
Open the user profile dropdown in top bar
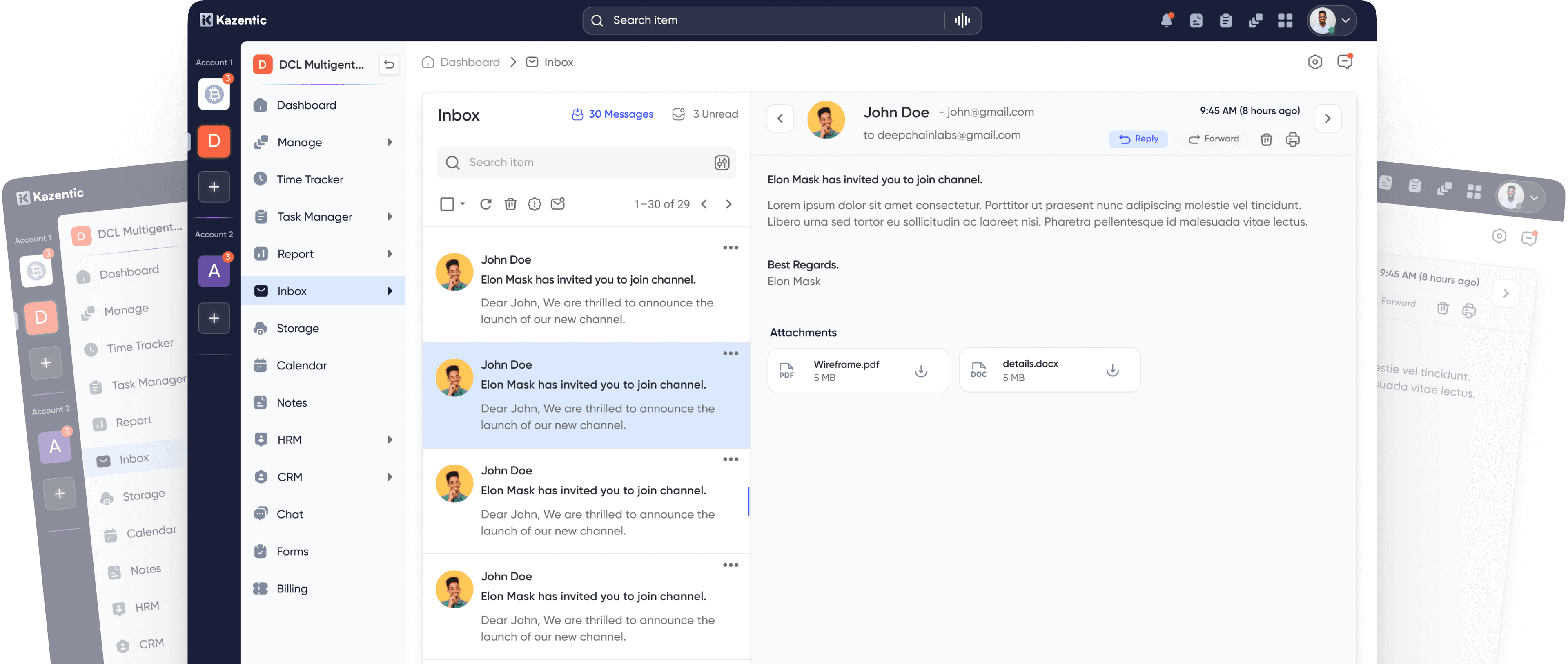[1332, 20]
